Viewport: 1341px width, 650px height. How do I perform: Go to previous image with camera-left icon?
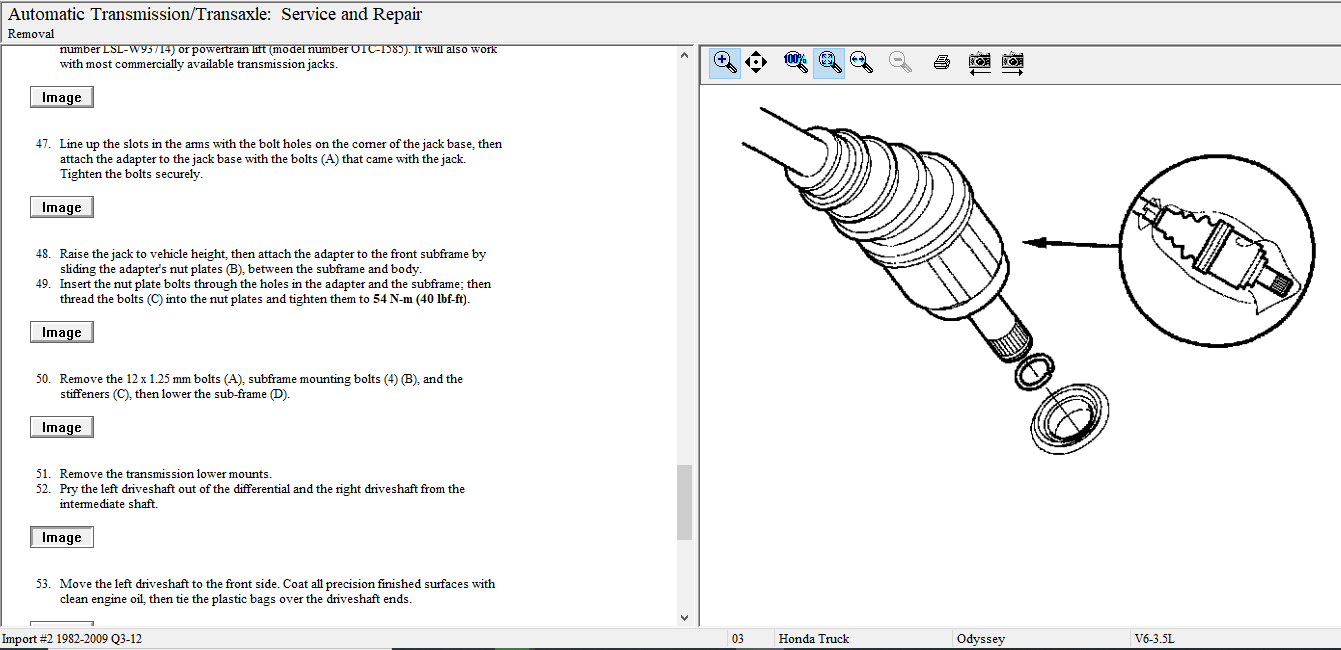(x=980, y=63)
